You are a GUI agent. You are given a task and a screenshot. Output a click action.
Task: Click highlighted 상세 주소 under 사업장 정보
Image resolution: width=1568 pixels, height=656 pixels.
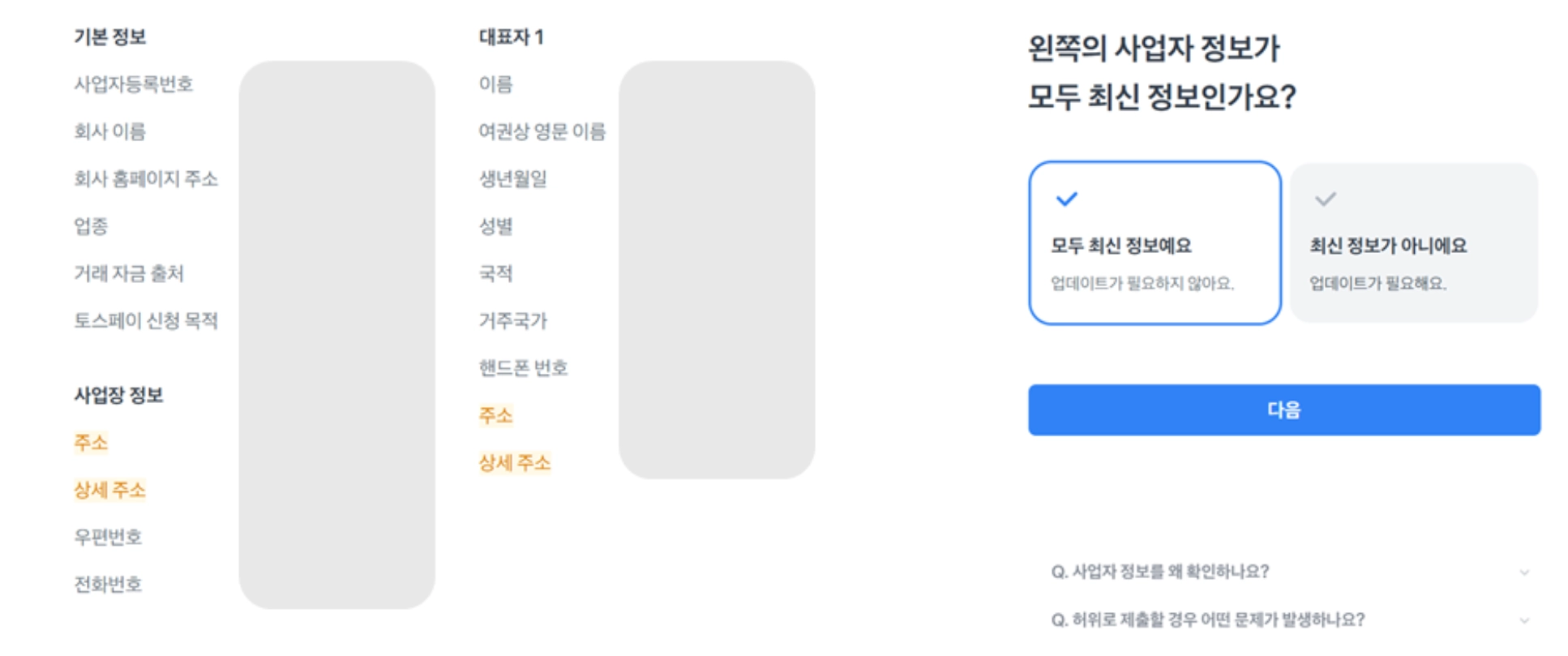(x=109, y=490)
